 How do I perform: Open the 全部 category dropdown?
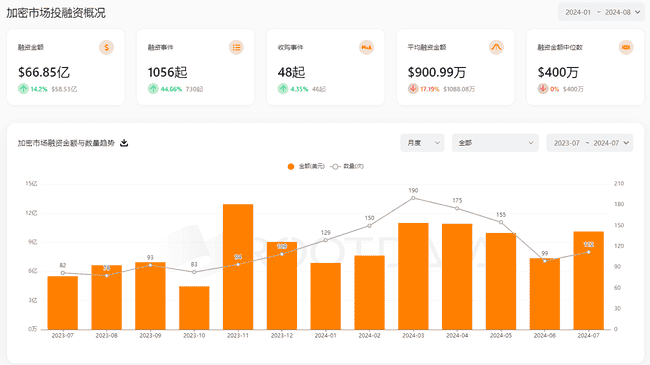[x=495, y=143]
